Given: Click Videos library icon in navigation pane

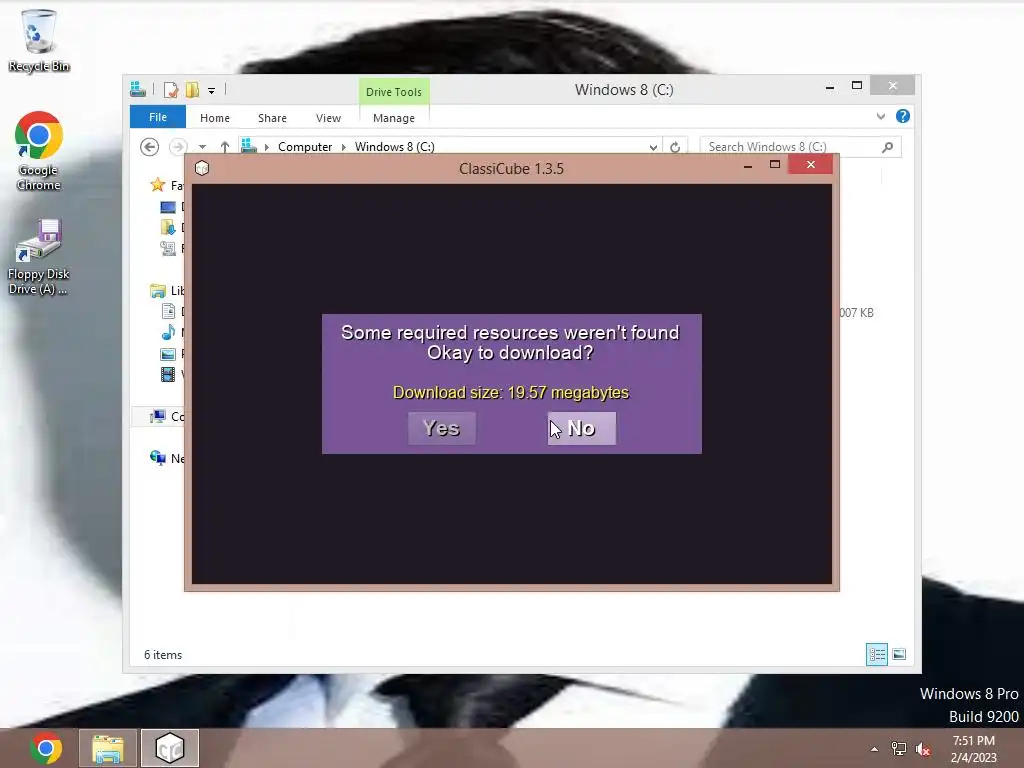Looking at the screenshot, I should coord(168,374).
